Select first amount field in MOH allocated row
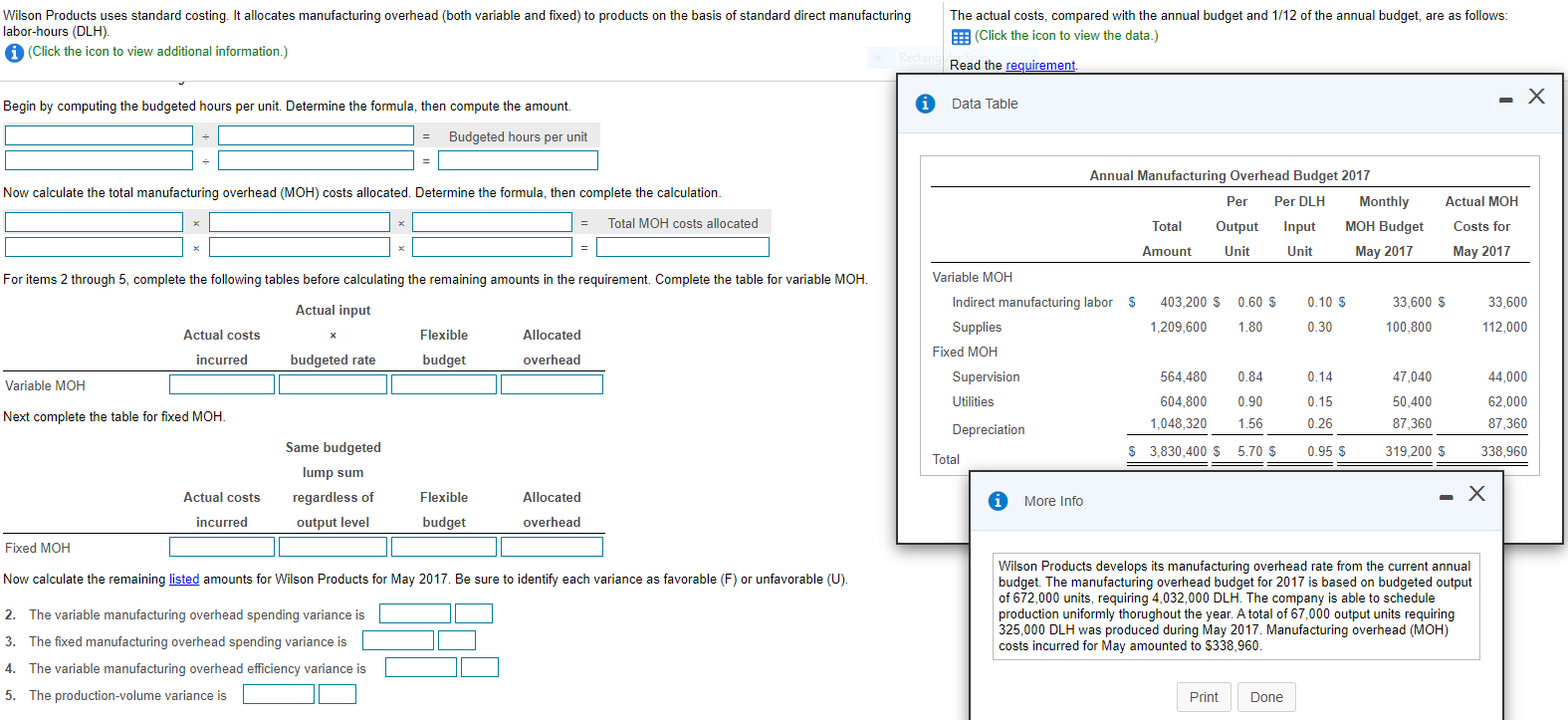This screenshot has height=720, width=1568. (x=94, y=247)
